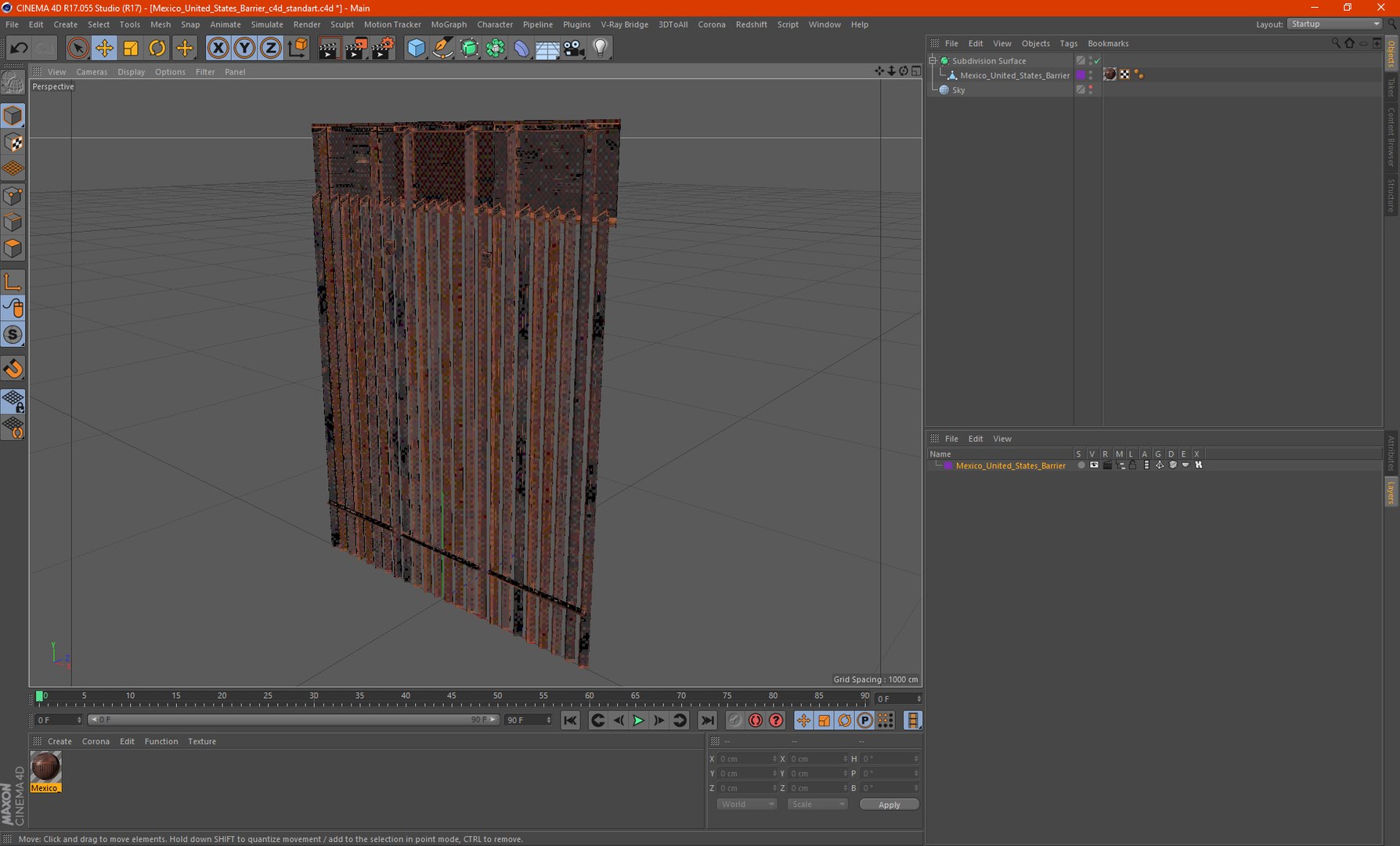
Task: Open the World coordinate dropdown
Action: click(x=746, y=804)
